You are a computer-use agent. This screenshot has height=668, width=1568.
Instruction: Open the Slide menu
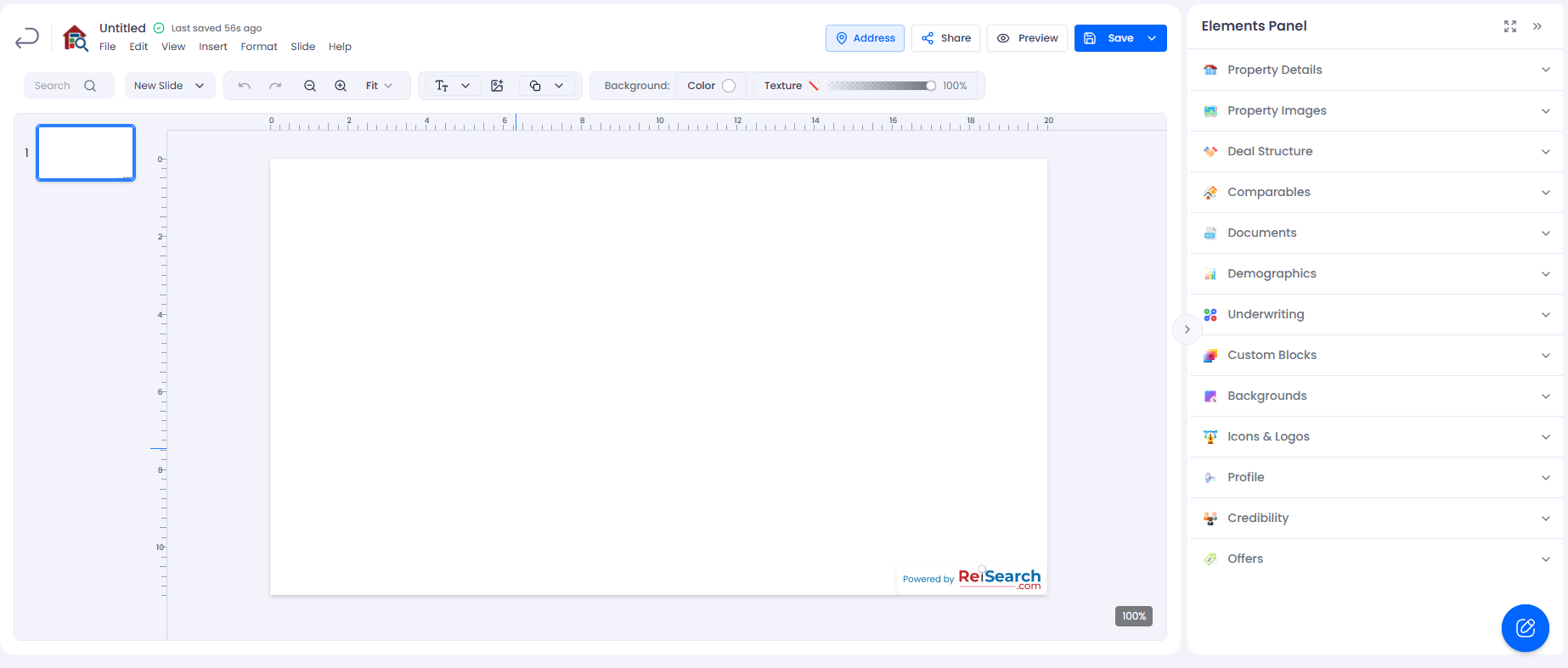click(303, 47)
